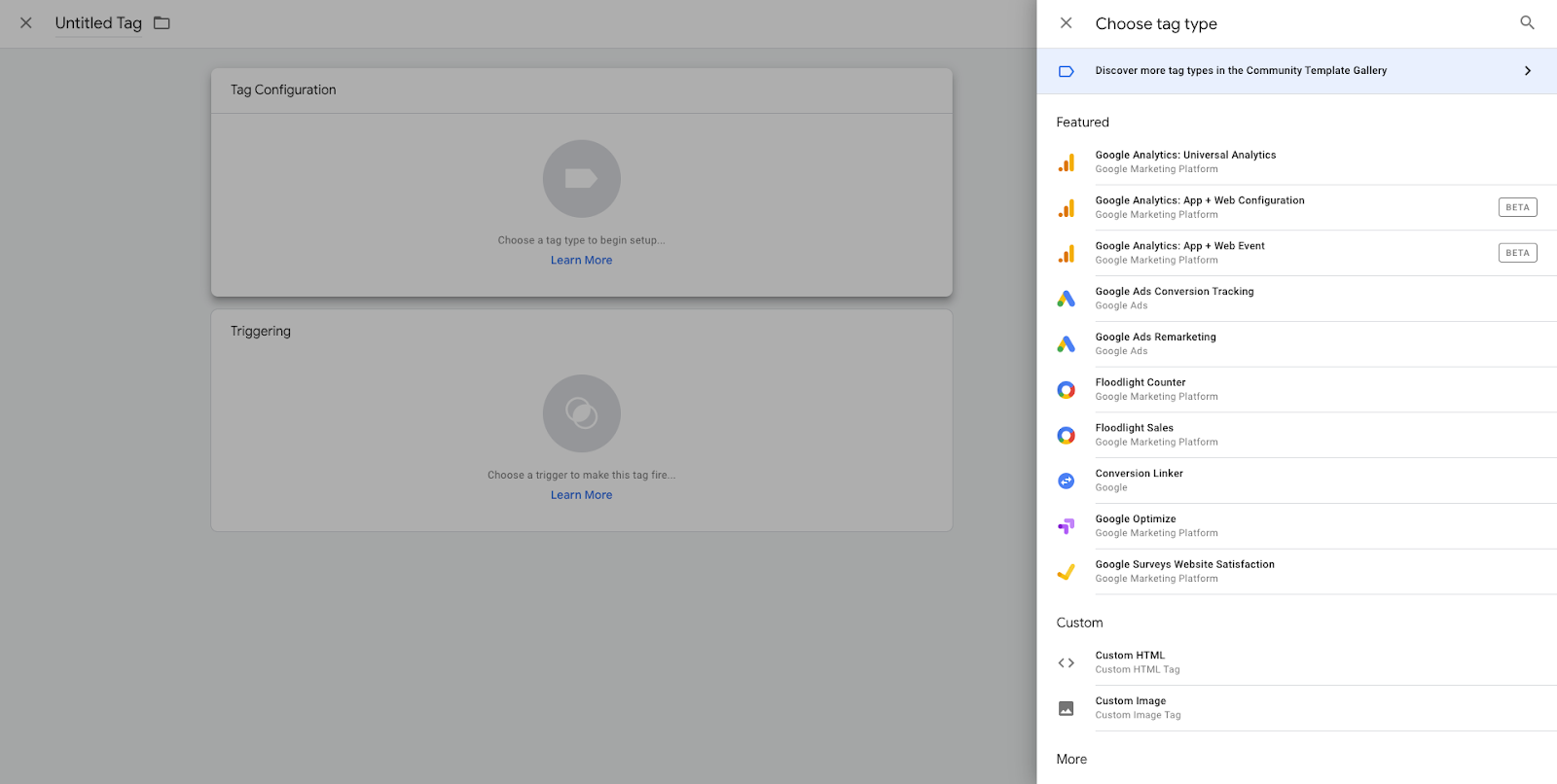Close the Choose tag type panel
This screenshot has width=1557, height=784.
(x=1066, y=23)
